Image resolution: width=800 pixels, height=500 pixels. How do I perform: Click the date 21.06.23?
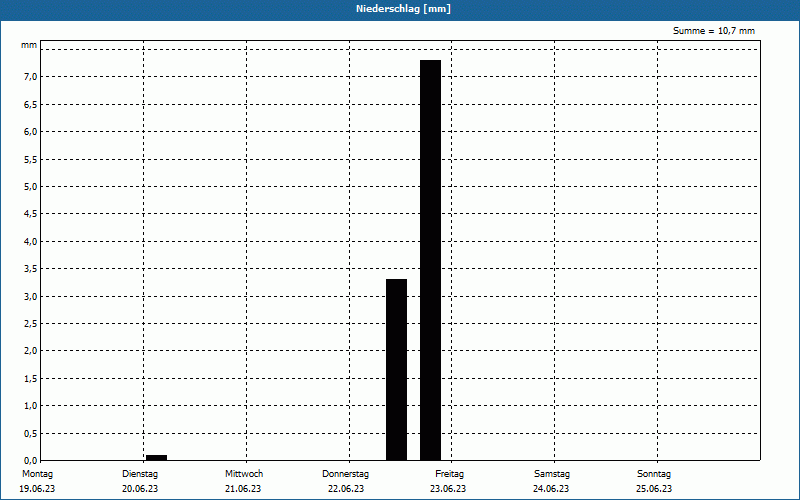243,489
